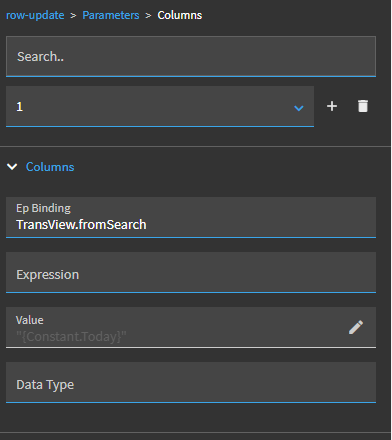Select the combo box showing 1
The image size is (392, 440).
(160, 106)
